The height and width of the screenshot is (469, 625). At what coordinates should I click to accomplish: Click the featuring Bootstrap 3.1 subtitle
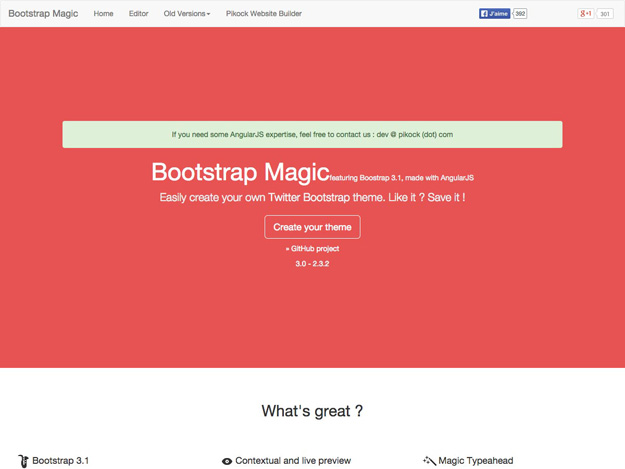[401, 178]
